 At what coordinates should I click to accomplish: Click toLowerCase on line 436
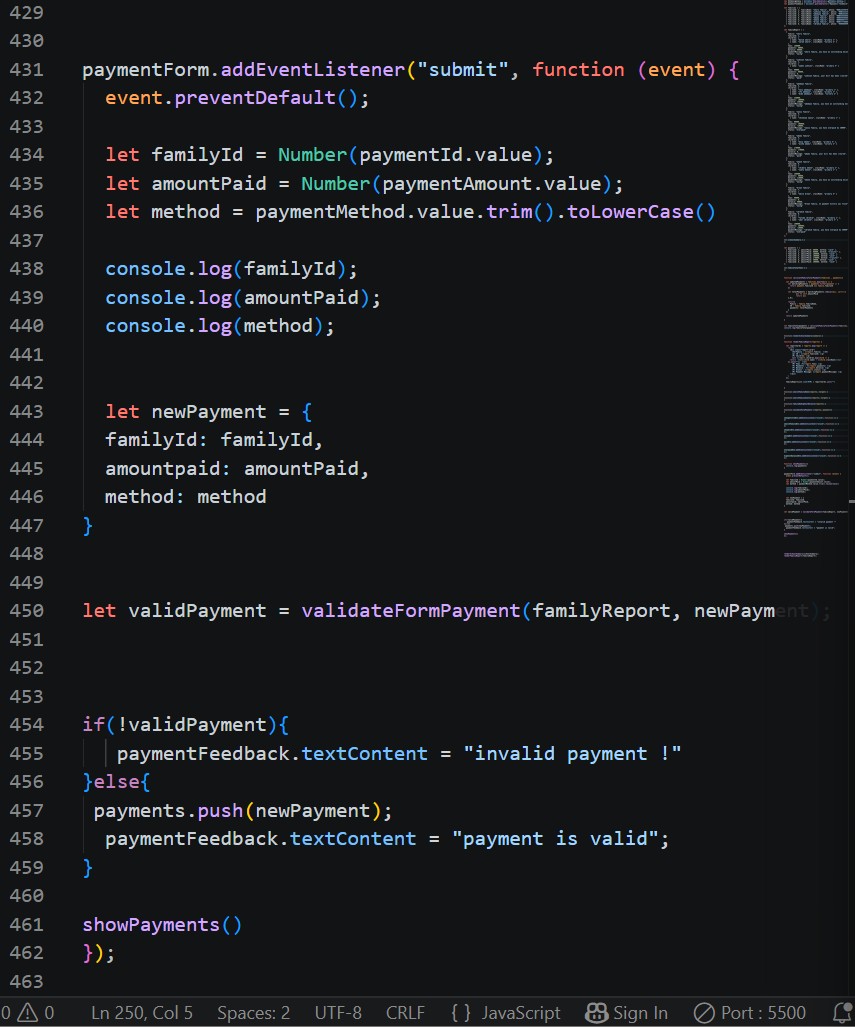click(630, 212)
